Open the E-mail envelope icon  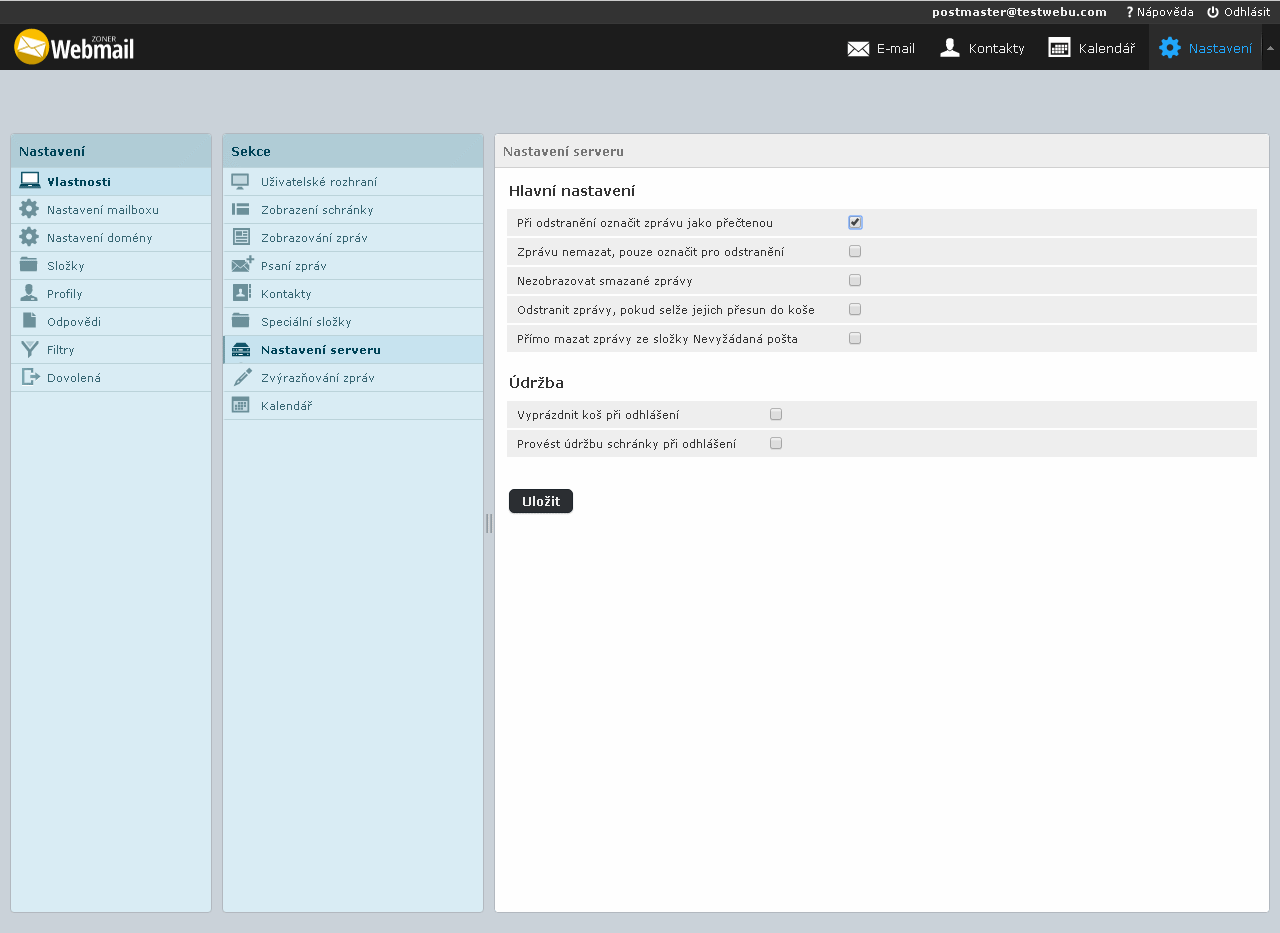point(858,48)
